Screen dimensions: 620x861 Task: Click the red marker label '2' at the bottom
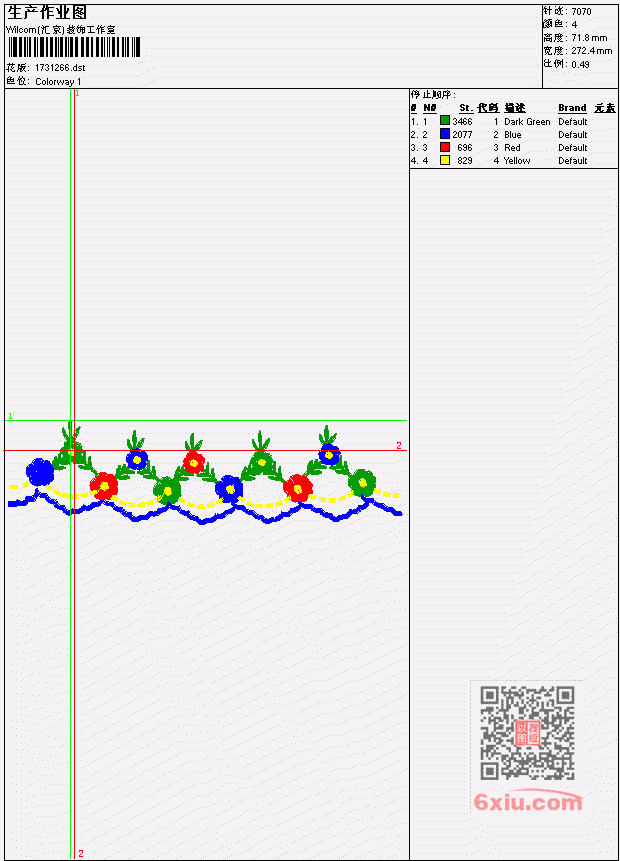click(81, 853)
